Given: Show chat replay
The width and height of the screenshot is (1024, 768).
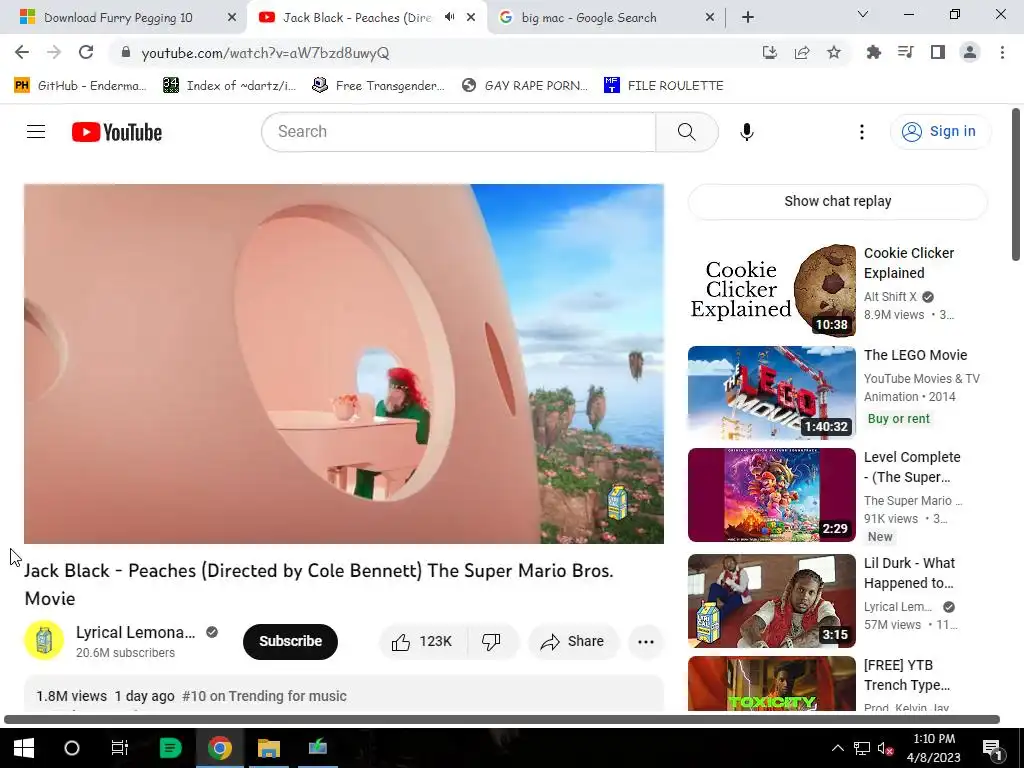Looking at the screenshot, I should [837, 201].
